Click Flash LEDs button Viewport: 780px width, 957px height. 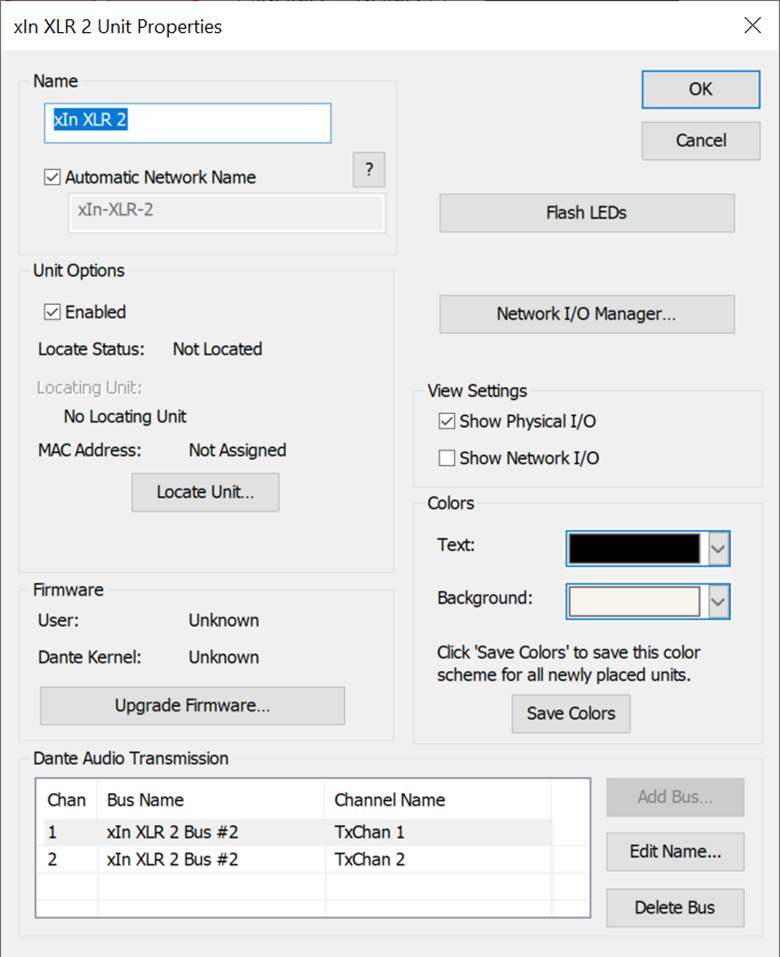click(587, 212)
